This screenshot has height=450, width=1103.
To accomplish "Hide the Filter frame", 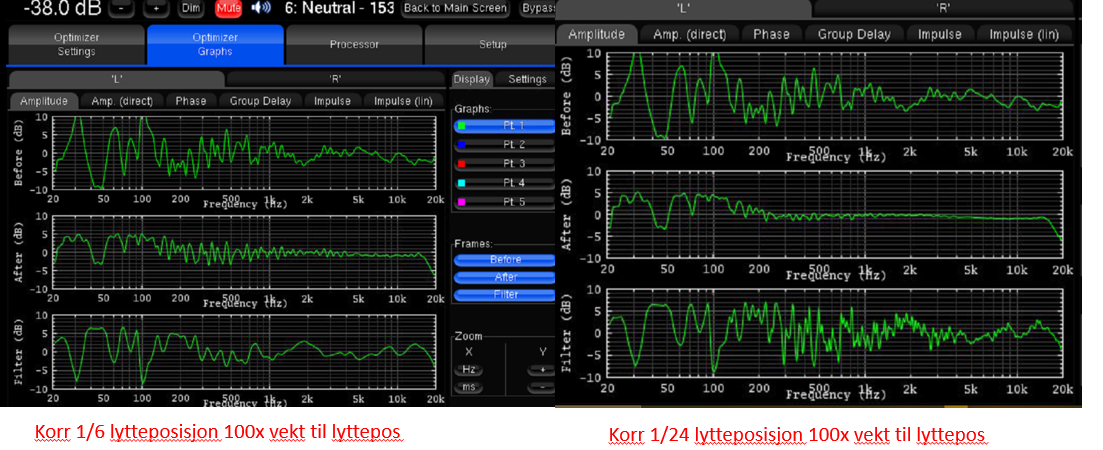I will tap(504, 295).
